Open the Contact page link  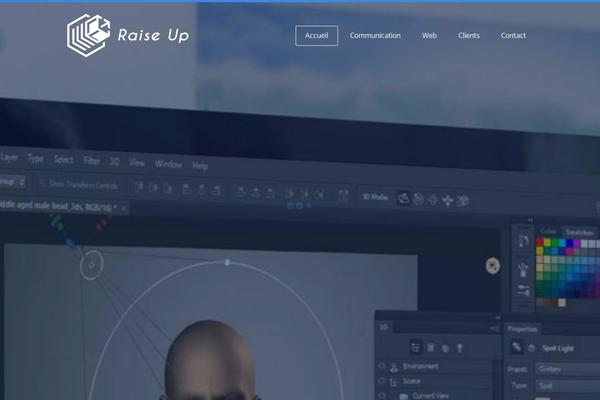tap(513, 36)
